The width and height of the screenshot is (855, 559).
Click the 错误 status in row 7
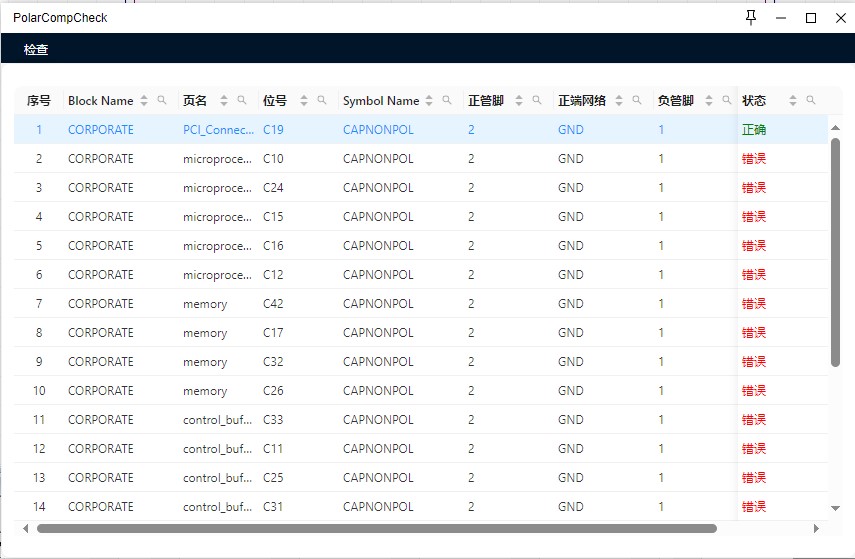754,304
